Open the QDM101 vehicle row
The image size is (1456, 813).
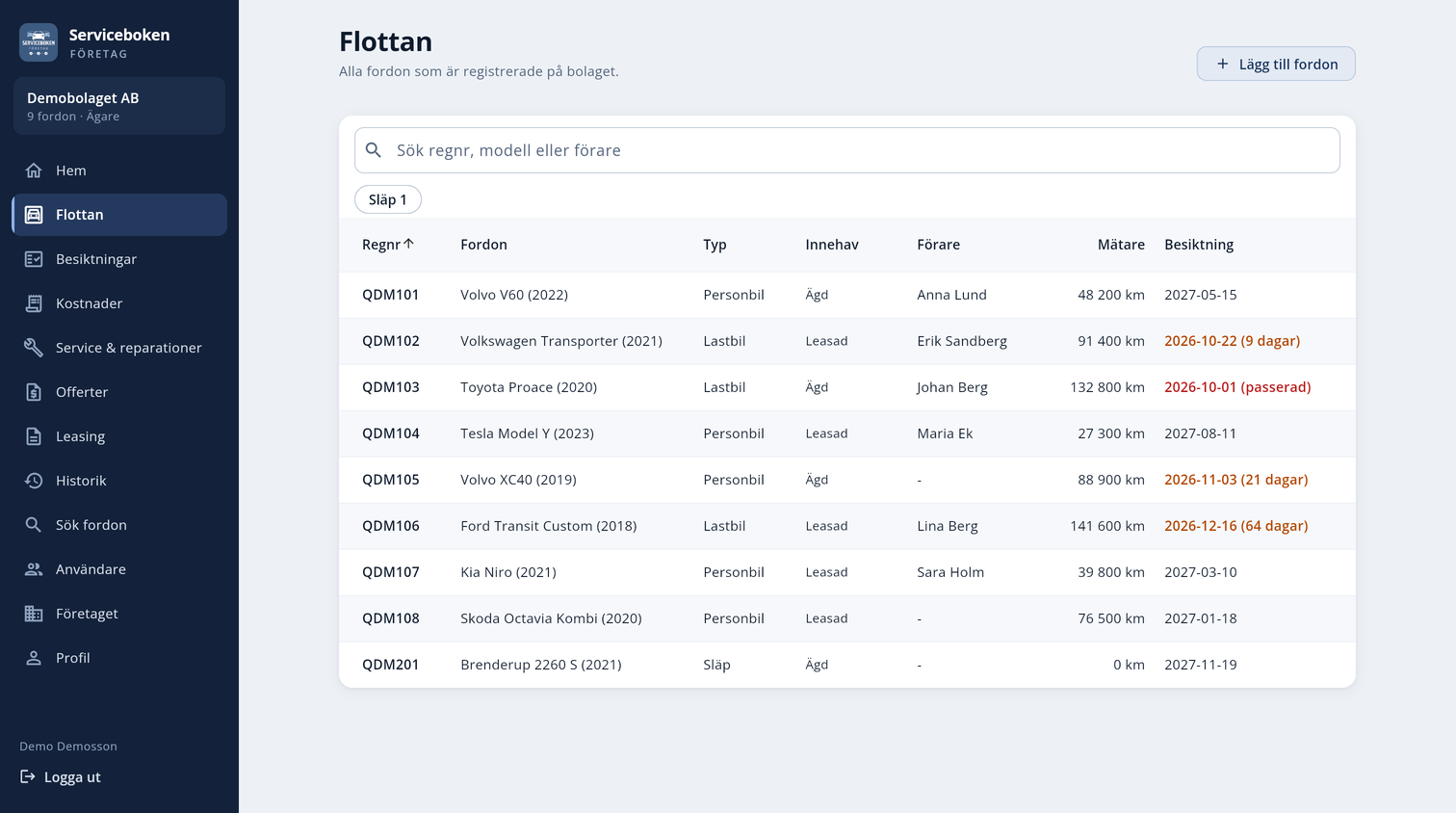click(x=847, y=295)
